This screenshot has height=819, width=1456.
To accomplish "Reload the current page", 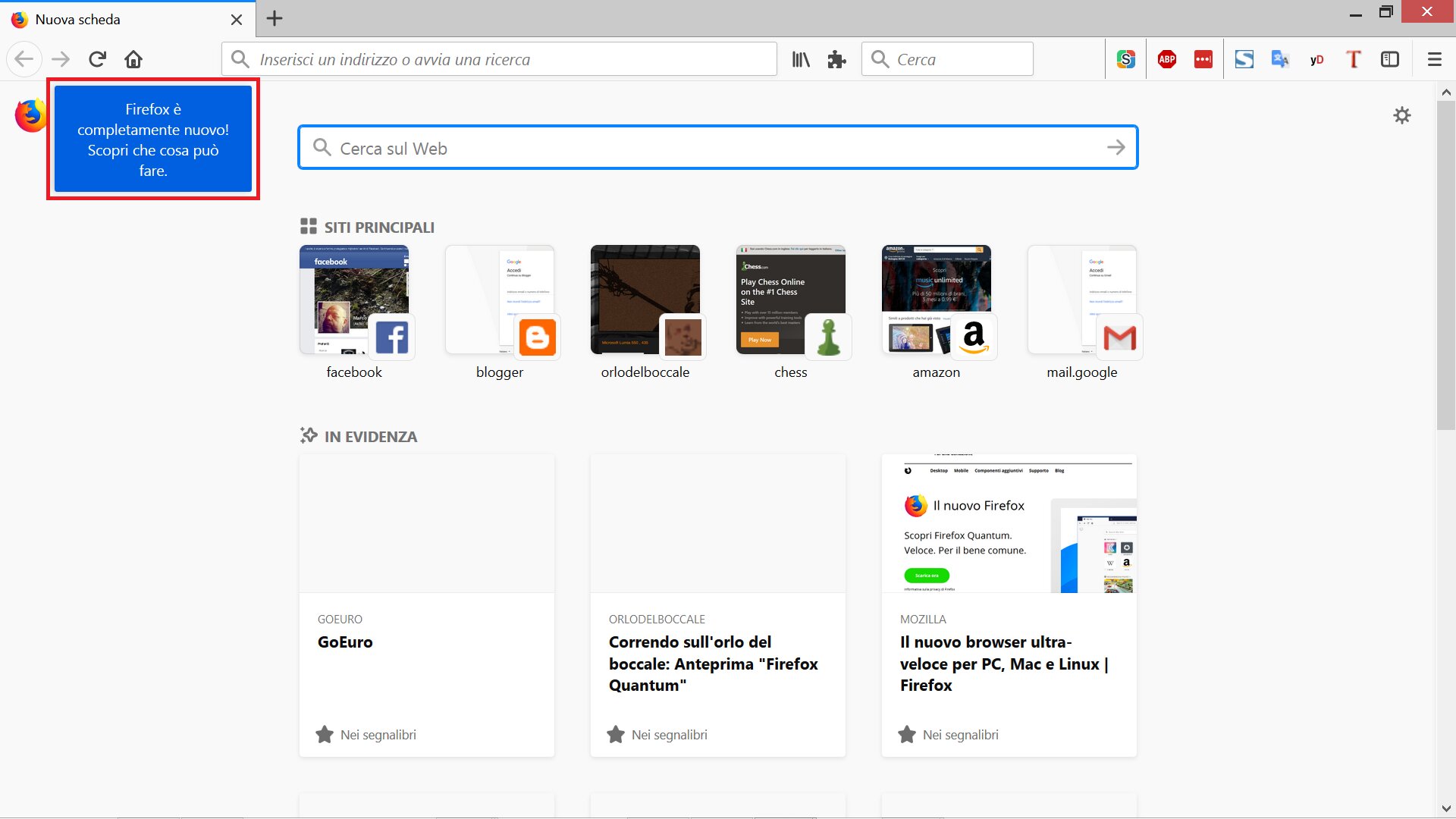I will pos(97,59).
